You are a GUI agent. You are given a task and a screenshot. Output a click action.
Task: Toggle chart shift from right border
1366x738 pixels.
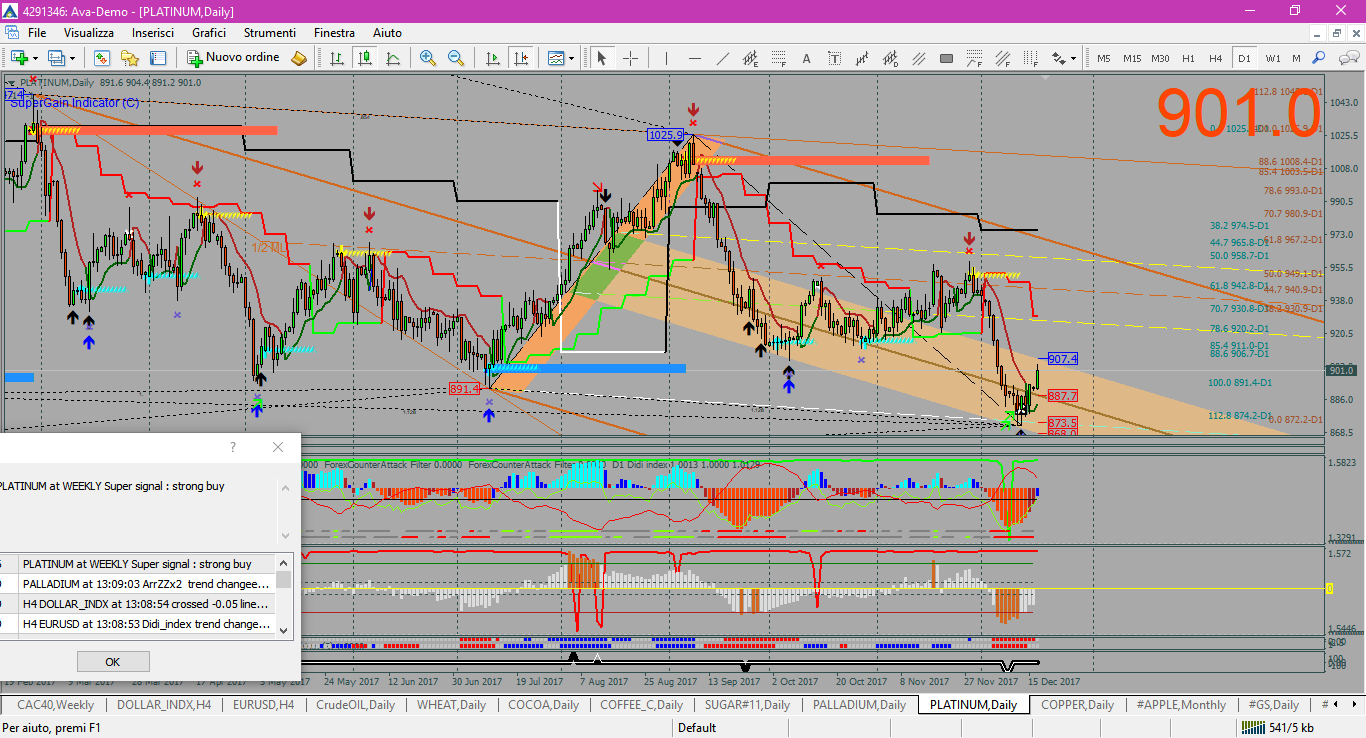pos(521,58)
